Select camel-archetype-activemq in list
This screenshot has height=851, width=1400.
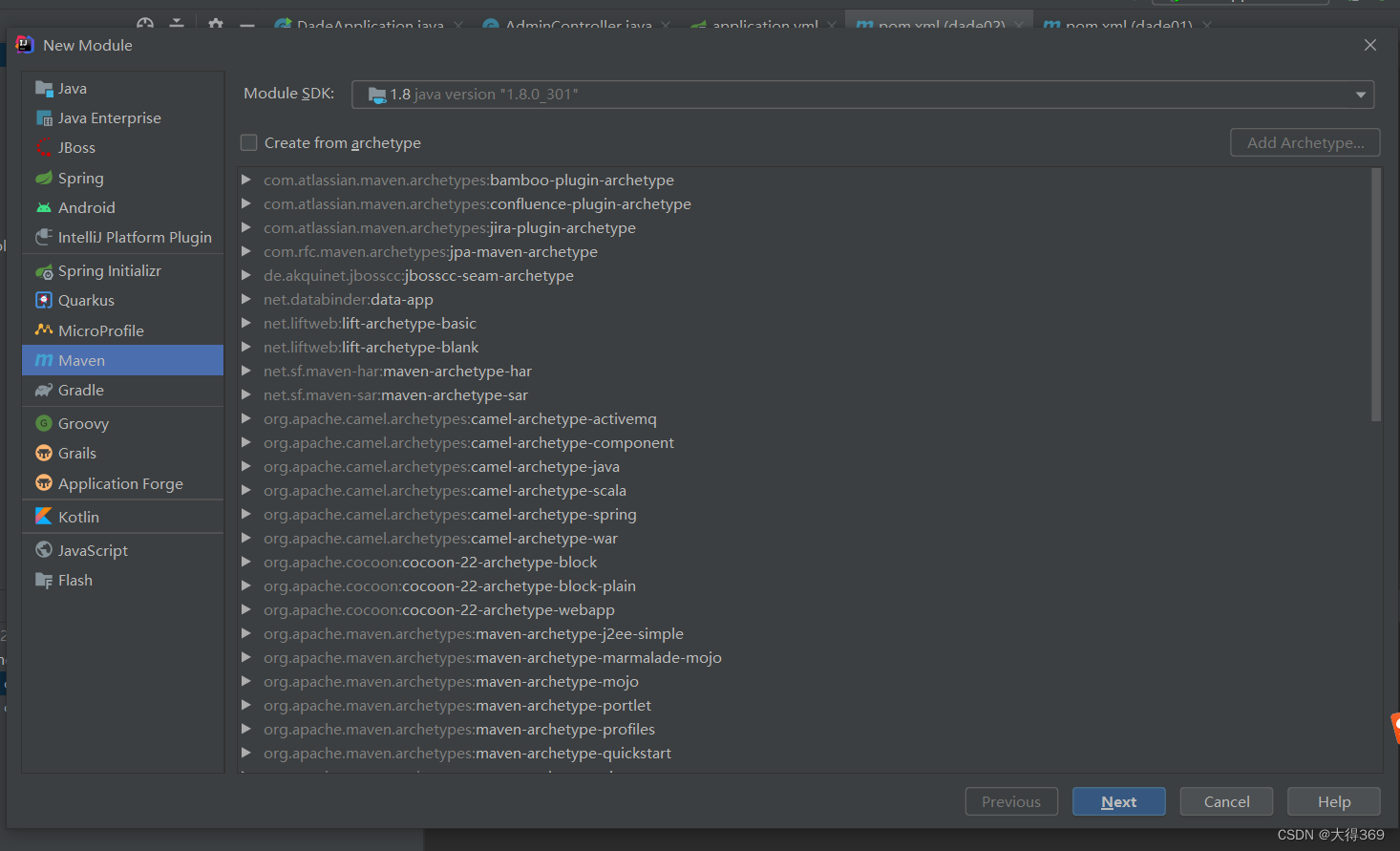(804, 418)
